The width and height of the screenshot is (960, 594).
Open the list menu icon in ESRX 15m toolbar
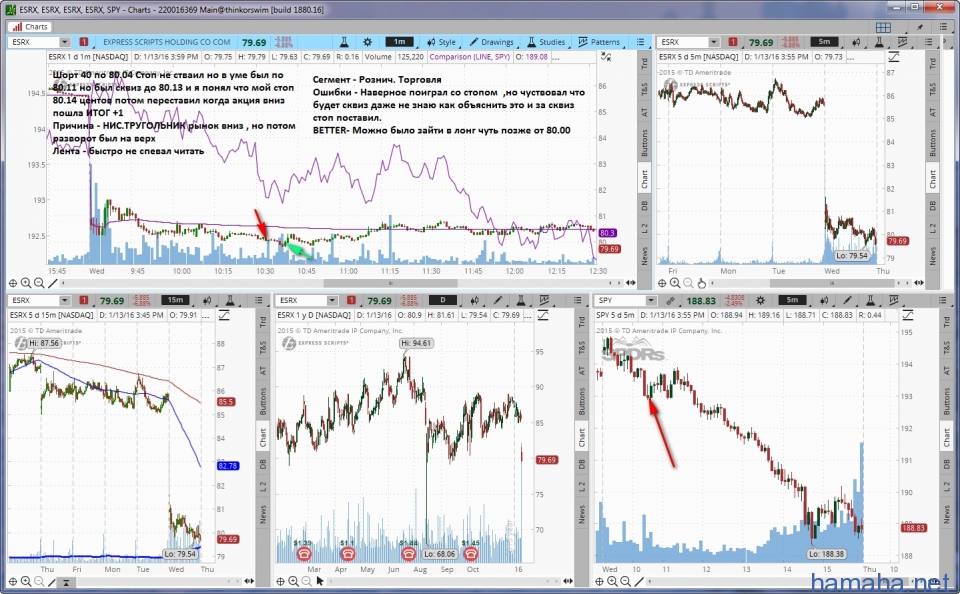(259, 300)
